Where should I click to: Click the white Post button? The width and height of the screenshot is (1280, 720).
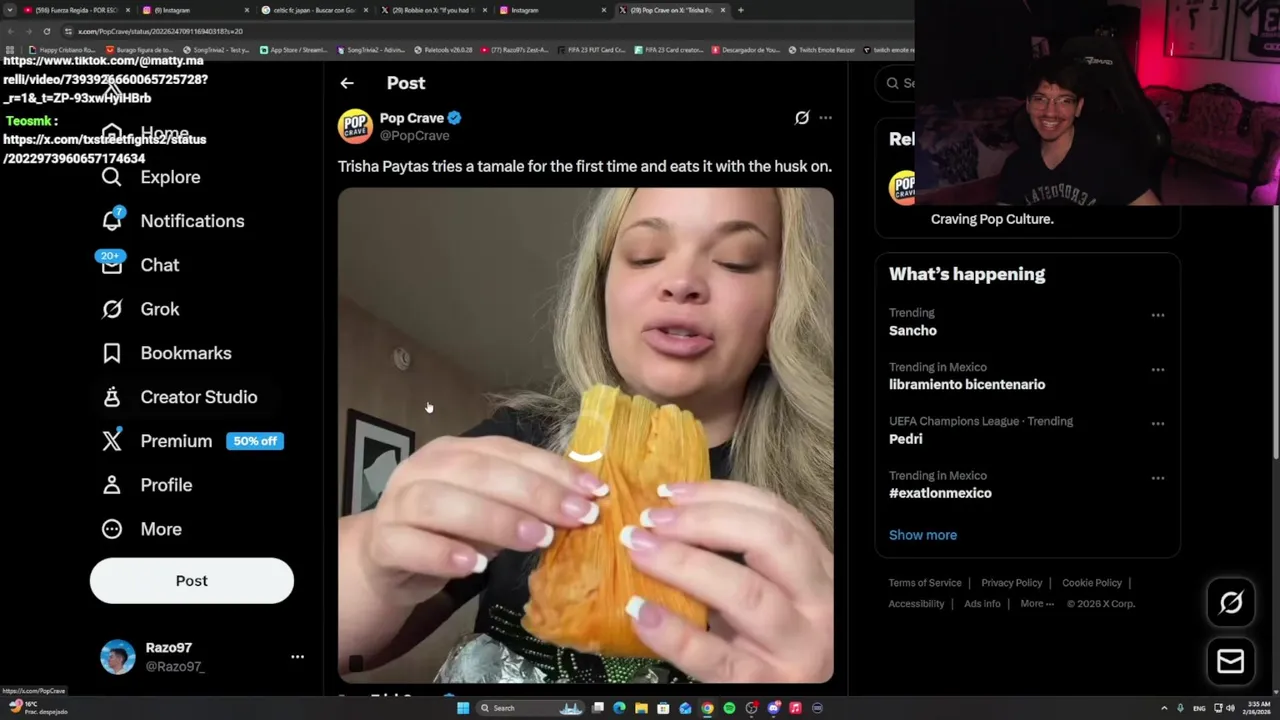192,581
